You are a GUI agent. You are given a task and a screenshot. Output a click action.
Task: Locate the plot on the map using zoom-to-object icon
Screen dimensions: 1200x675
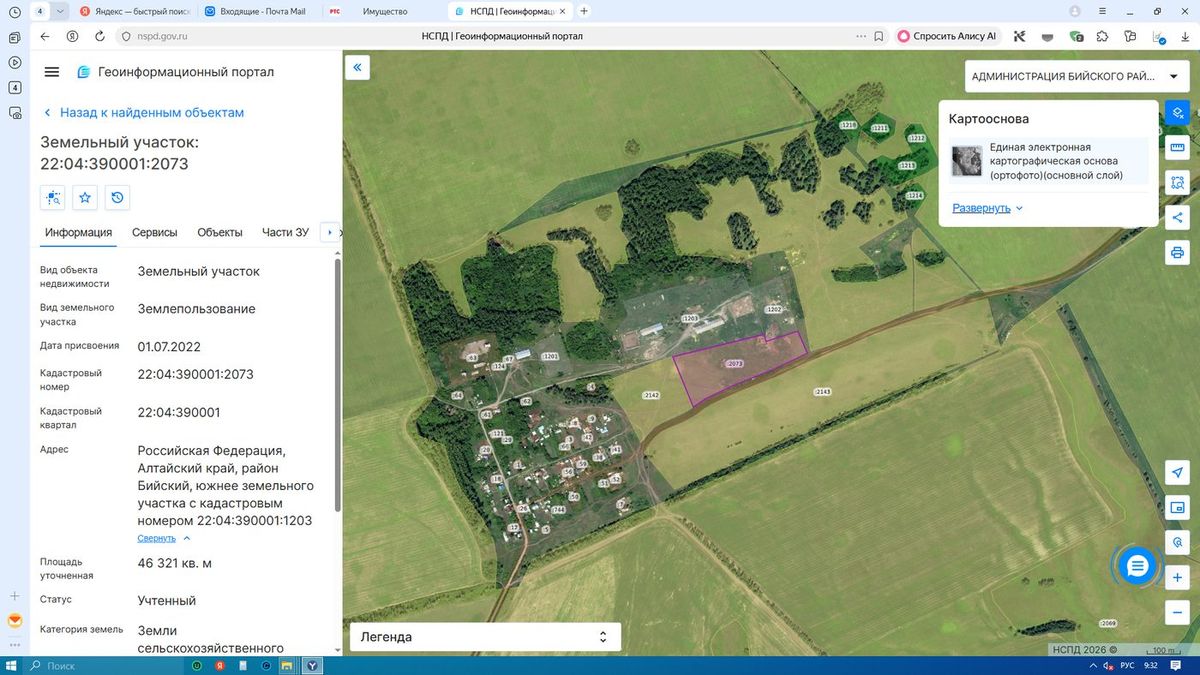pos(52,197)
